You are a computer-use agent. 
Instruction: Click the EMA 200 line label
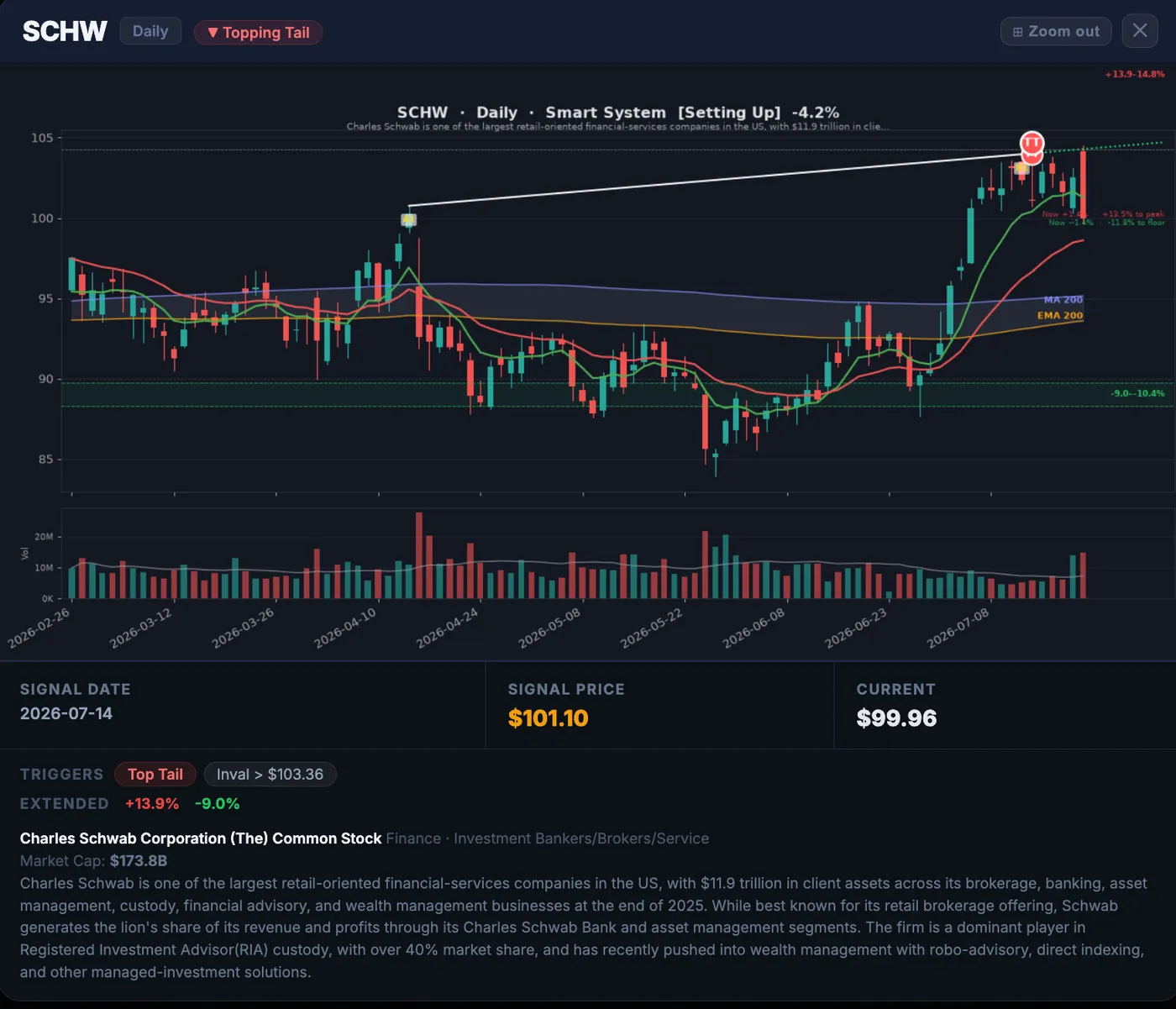(1060, 316)
